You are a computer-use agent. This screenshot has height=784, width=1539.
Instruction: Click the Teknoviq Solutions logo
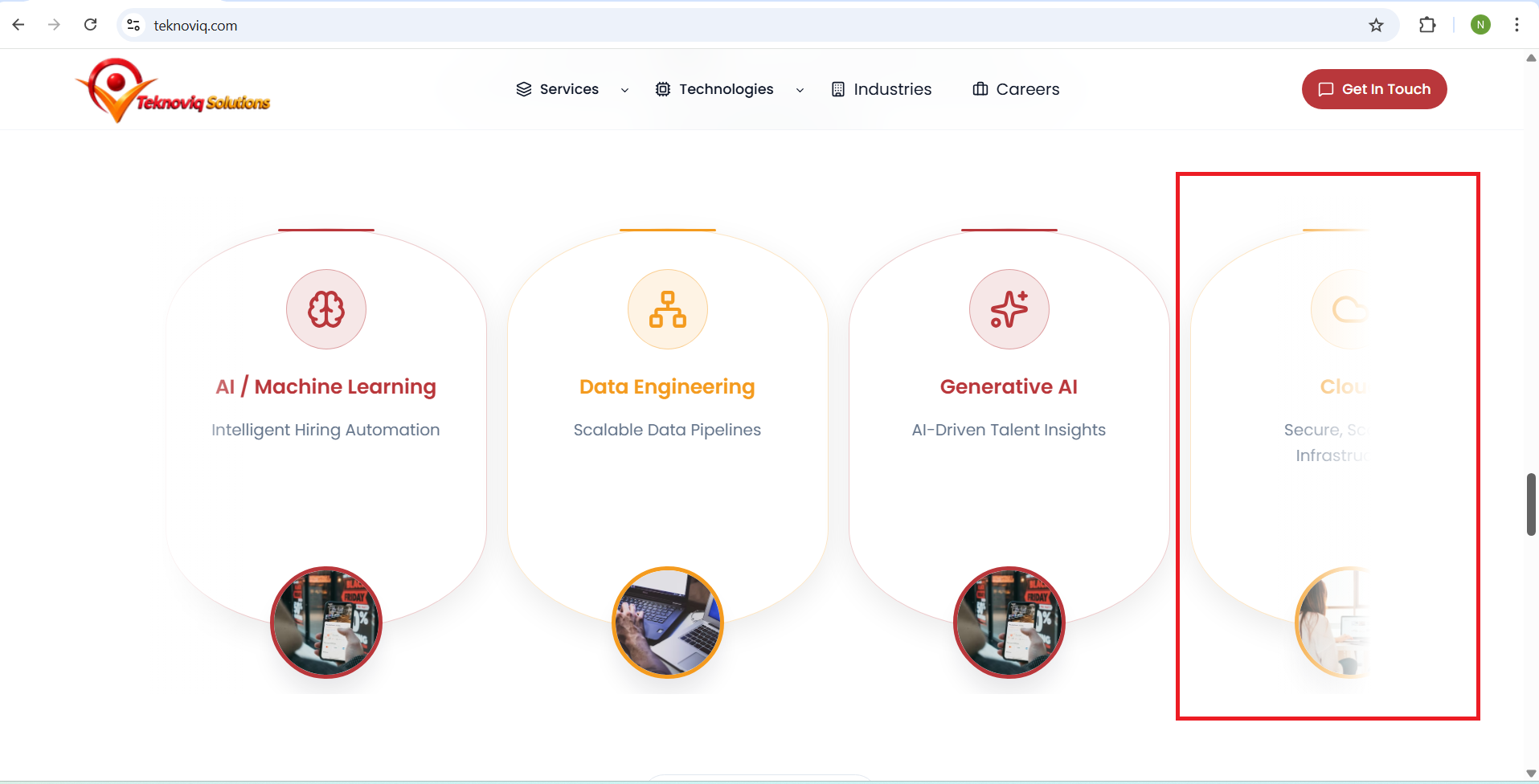(x=173, y=91)
